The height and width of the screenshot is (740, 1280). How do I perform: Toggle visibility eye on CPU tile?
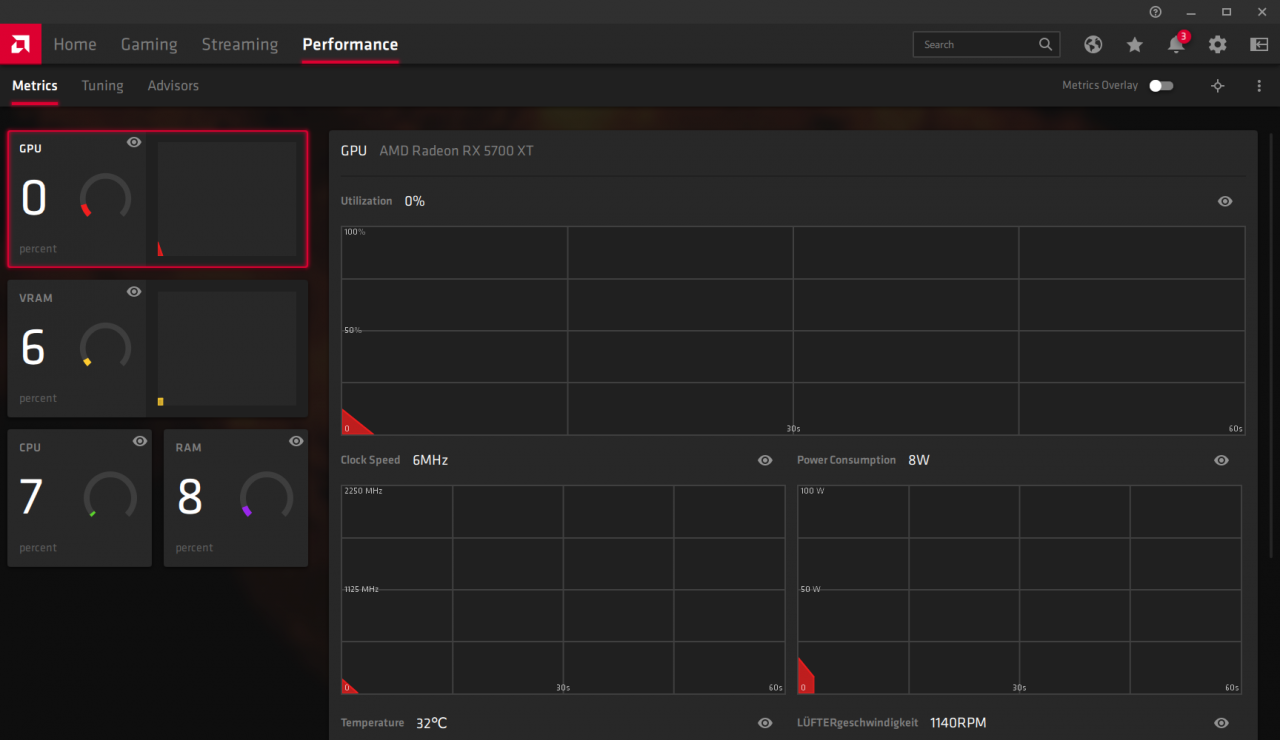pos(140,441)
